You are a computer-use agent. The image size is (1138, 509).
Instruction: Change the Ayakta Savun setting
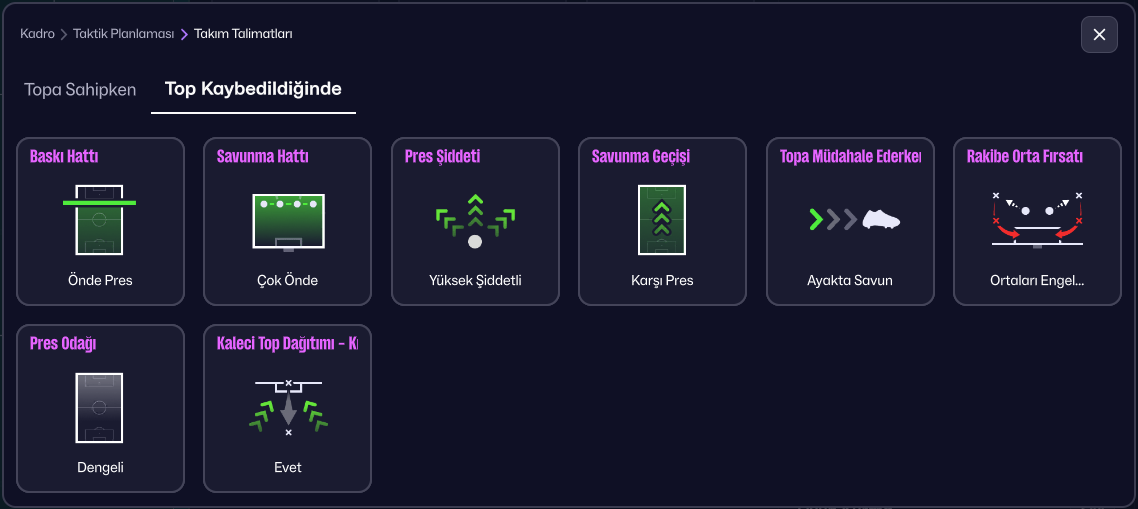tap(850, 280)
